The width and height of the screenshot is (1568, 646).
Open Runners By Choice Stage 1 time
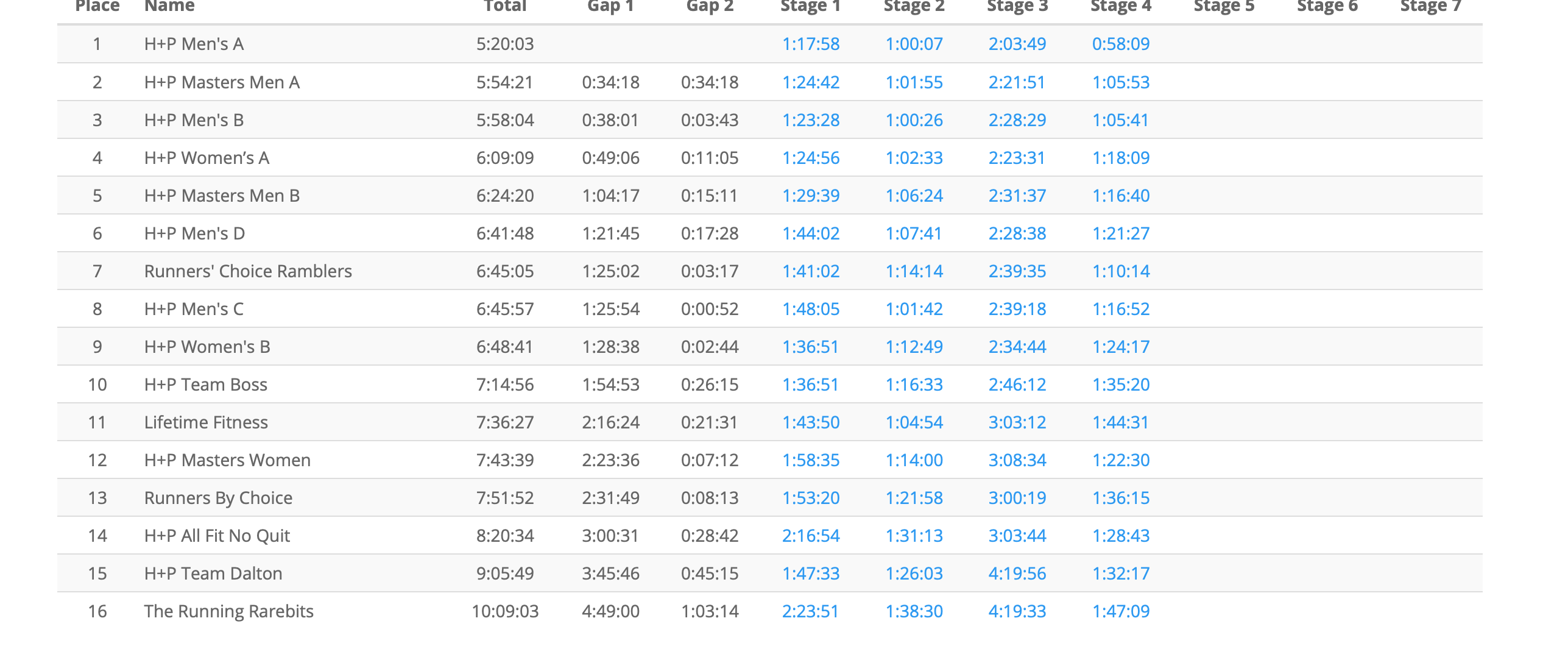(x=810, y=498)
